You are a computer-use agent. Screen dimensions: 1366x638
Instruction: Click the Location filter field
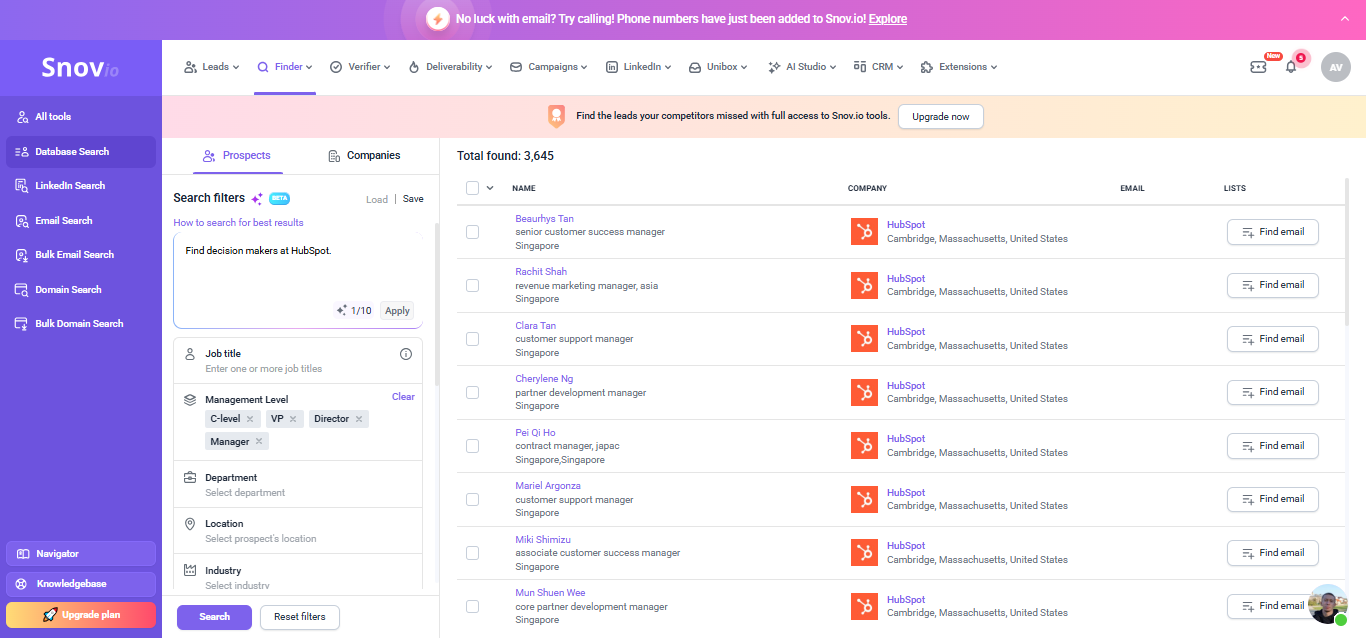click(298, 531)
